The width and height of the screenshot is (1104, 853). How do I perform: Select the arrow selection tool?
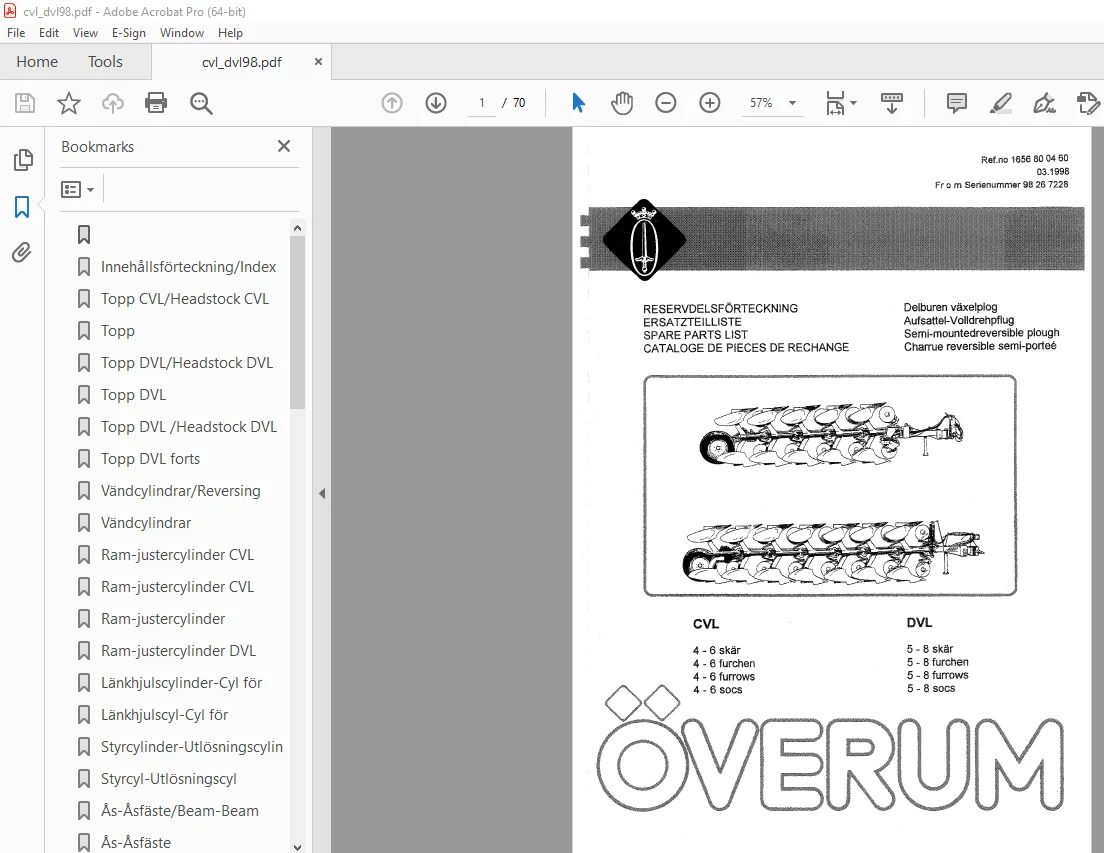point(578,103)
